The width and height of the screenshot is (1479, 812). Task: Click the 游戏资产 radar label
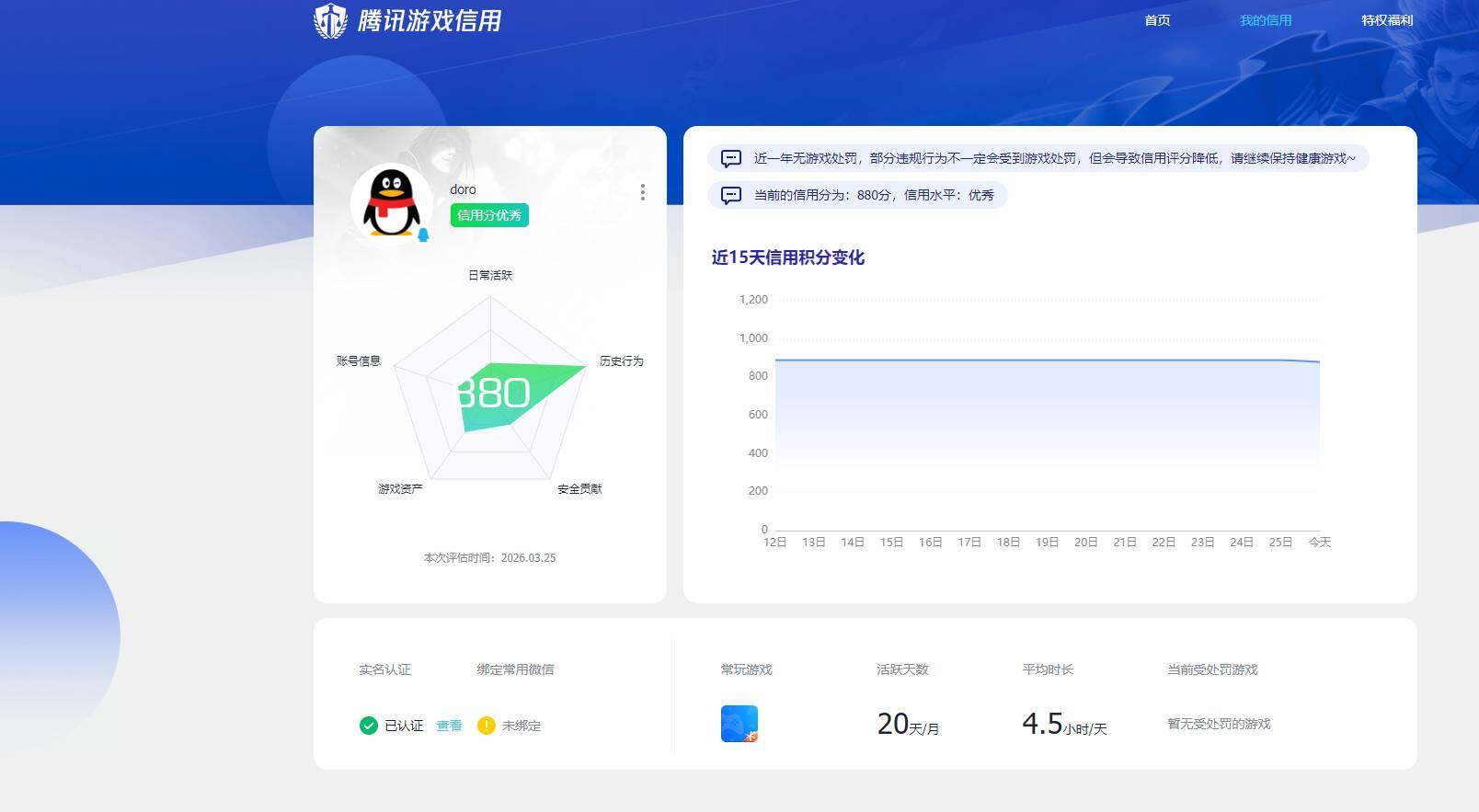point(400,489)
